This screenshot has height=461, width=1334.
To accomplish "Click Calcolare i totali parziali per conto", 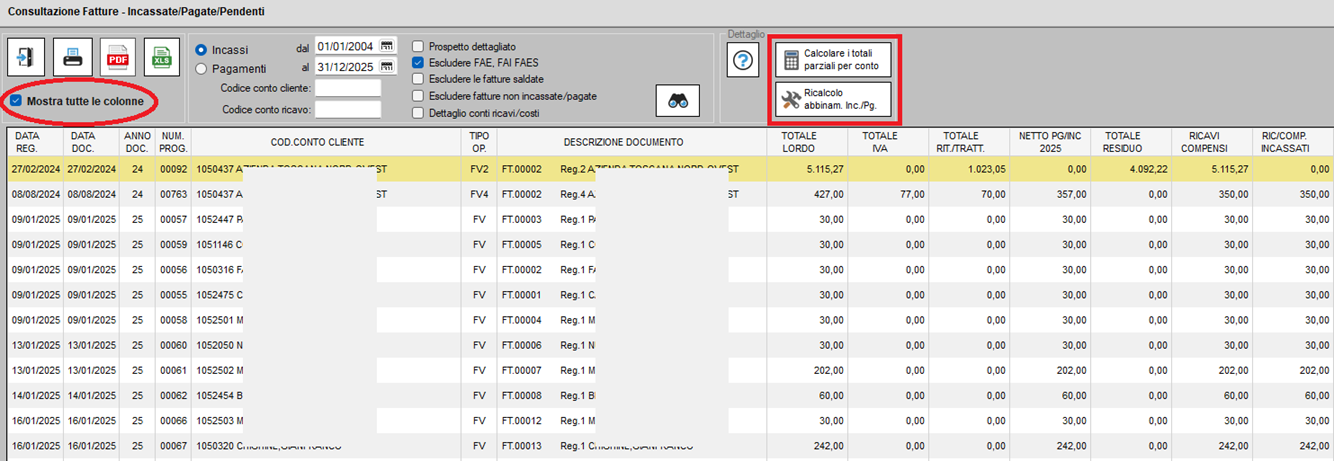I will (x=833, y=58).
